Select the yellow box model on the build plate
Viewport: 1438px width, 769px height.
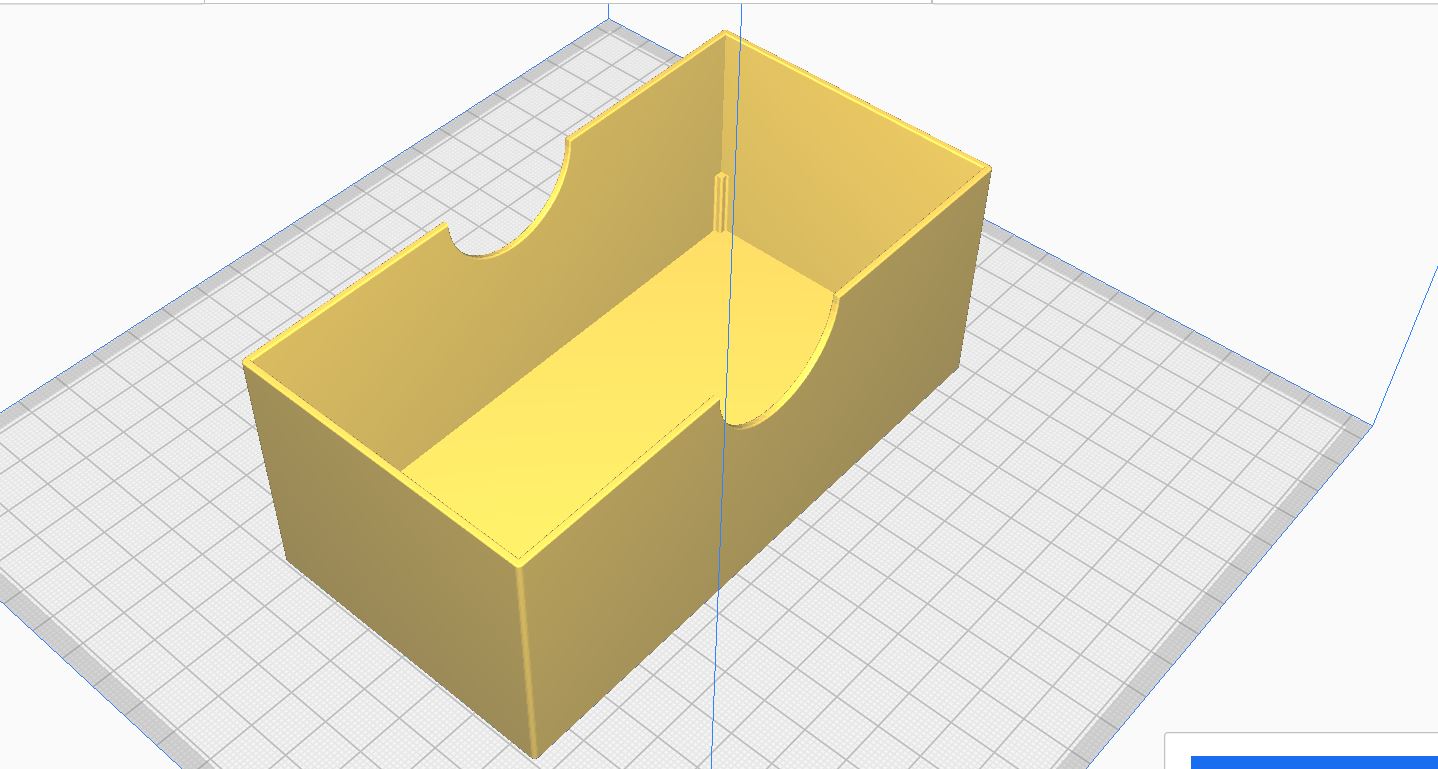click(617, 395)
